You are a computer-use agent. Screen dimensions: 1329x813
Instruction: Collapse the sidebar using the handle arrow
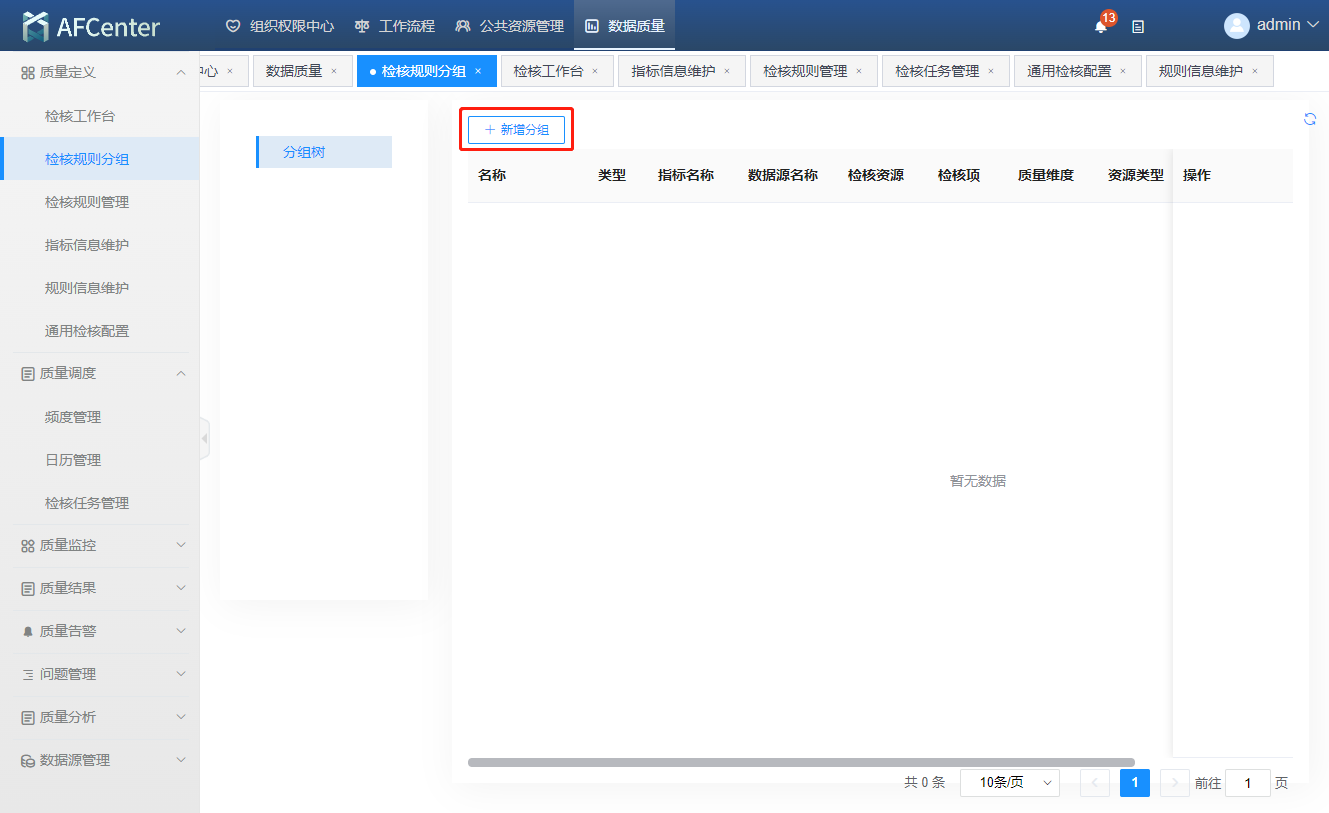pos(205,438)
